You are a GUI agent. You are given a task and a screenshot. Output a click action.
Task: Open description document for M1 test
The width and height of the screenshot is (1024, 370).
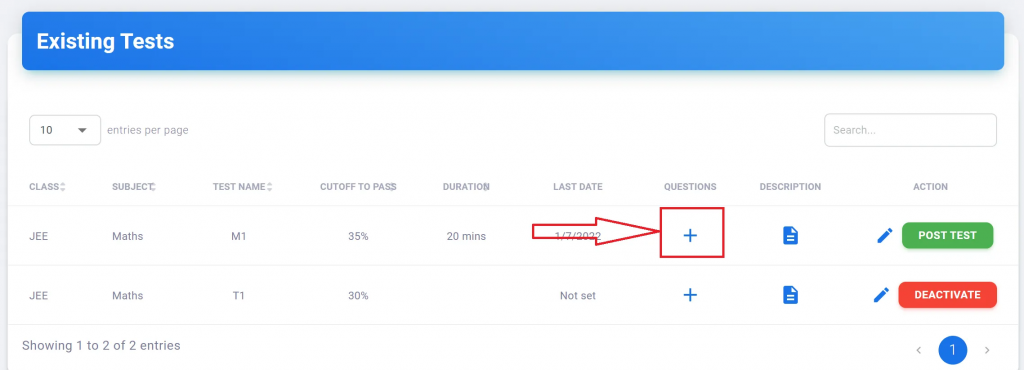[x=790, y=236]
